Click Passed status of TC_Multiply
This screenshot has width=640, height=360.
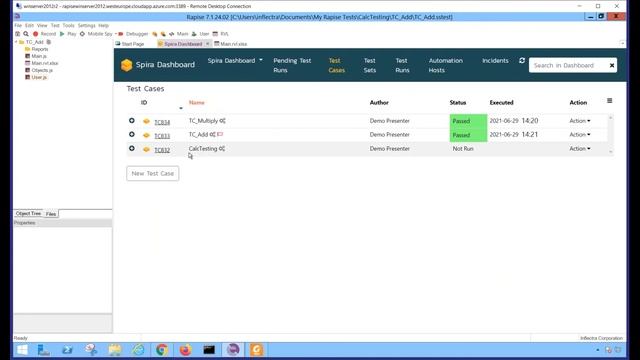coord(468,121)
